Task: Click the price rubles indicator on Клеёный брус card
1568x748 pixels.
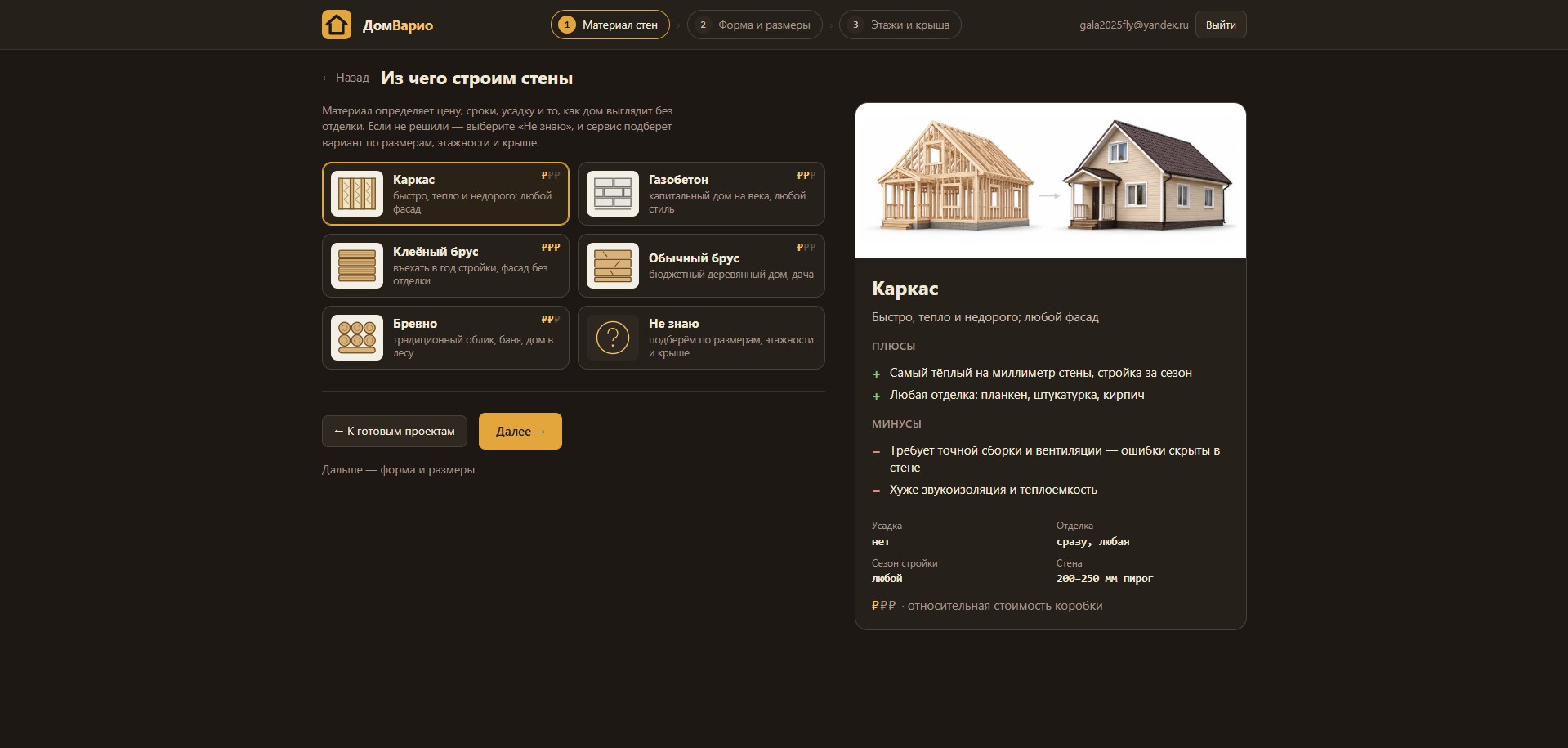Action: (551, 248)
